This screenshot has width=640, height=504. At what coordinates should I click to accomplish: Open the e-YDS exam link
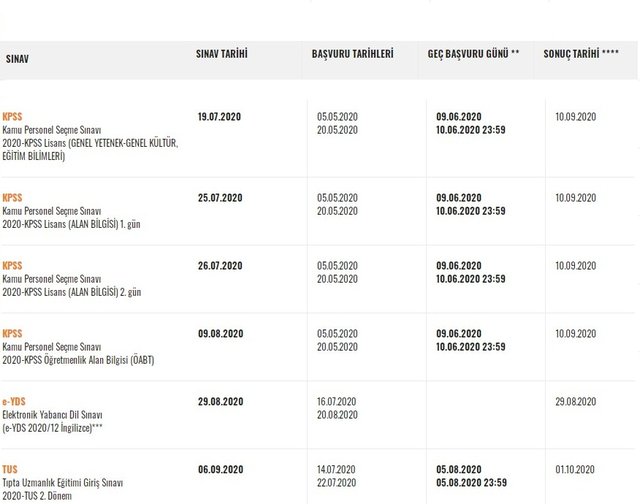14,402
